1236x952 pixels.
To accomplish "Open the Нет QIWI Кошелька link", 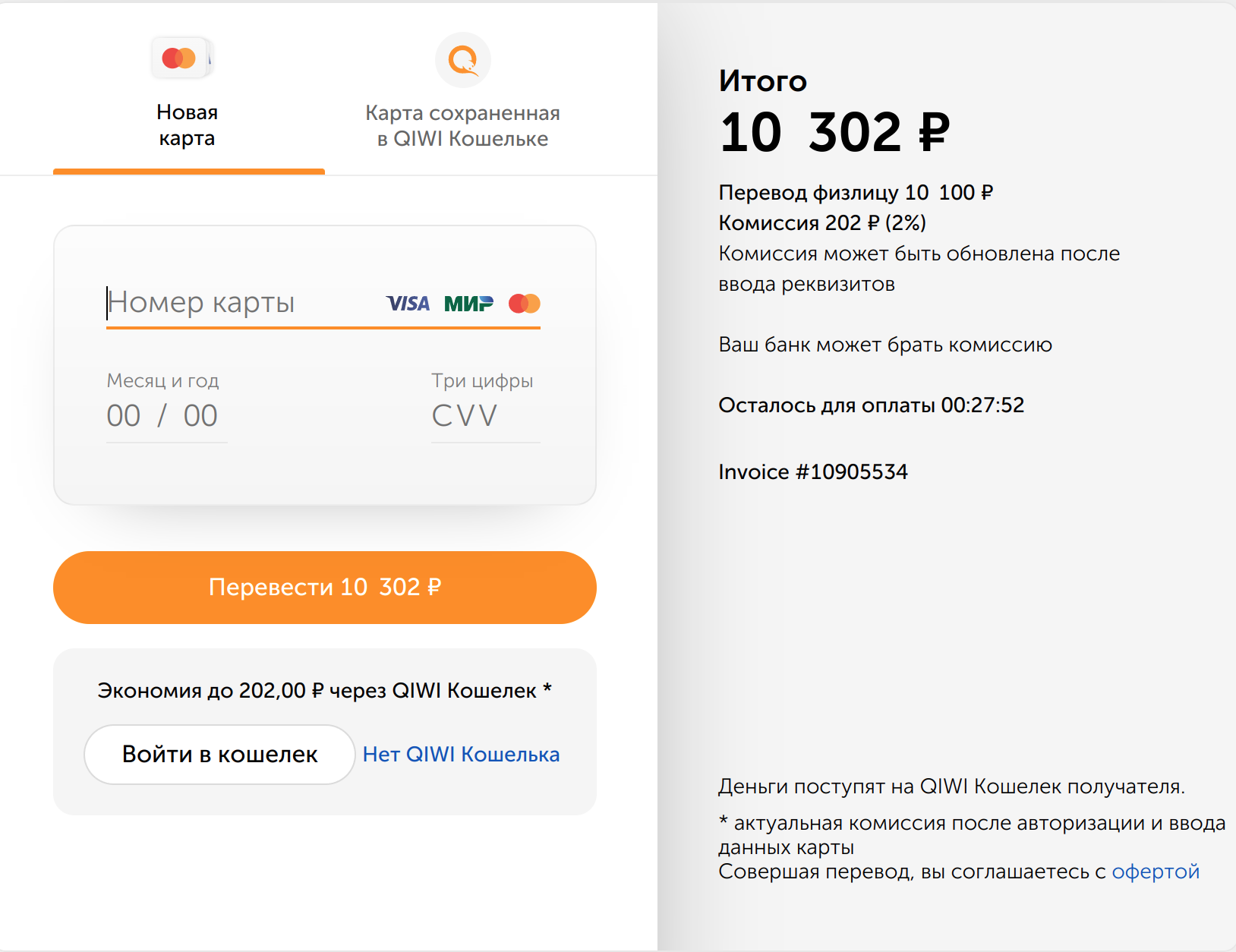I will [x=461, y=754].
